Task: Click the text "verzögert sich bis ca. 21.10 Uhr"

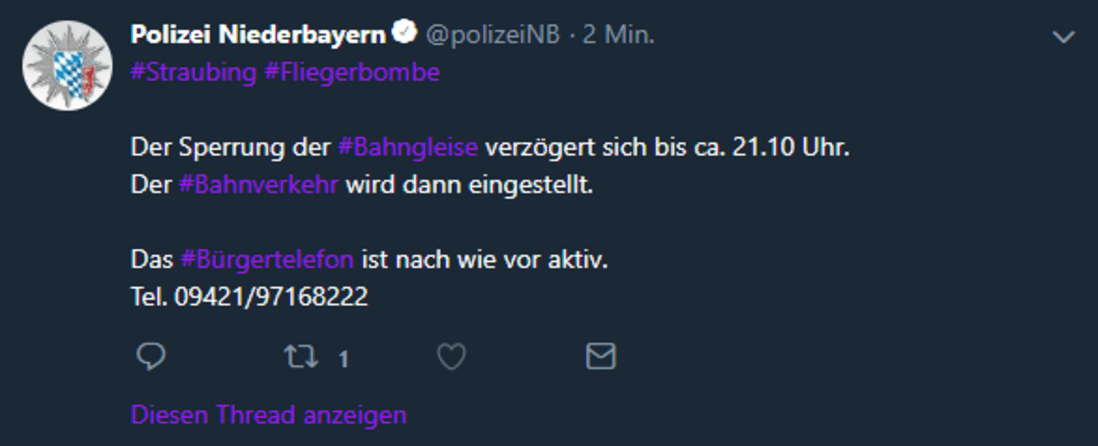Action: (667, 148)
